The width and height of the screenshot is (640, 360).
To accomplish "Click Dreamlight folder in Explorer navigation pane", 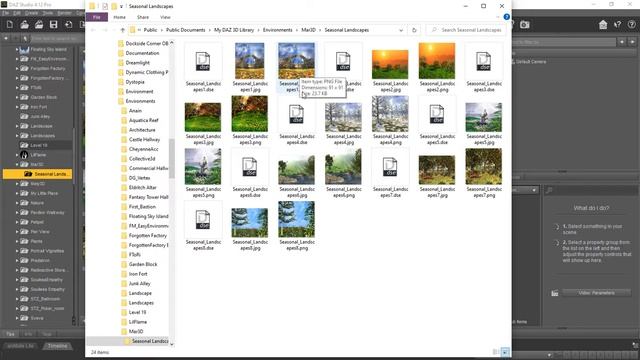I will coord(138,63).
